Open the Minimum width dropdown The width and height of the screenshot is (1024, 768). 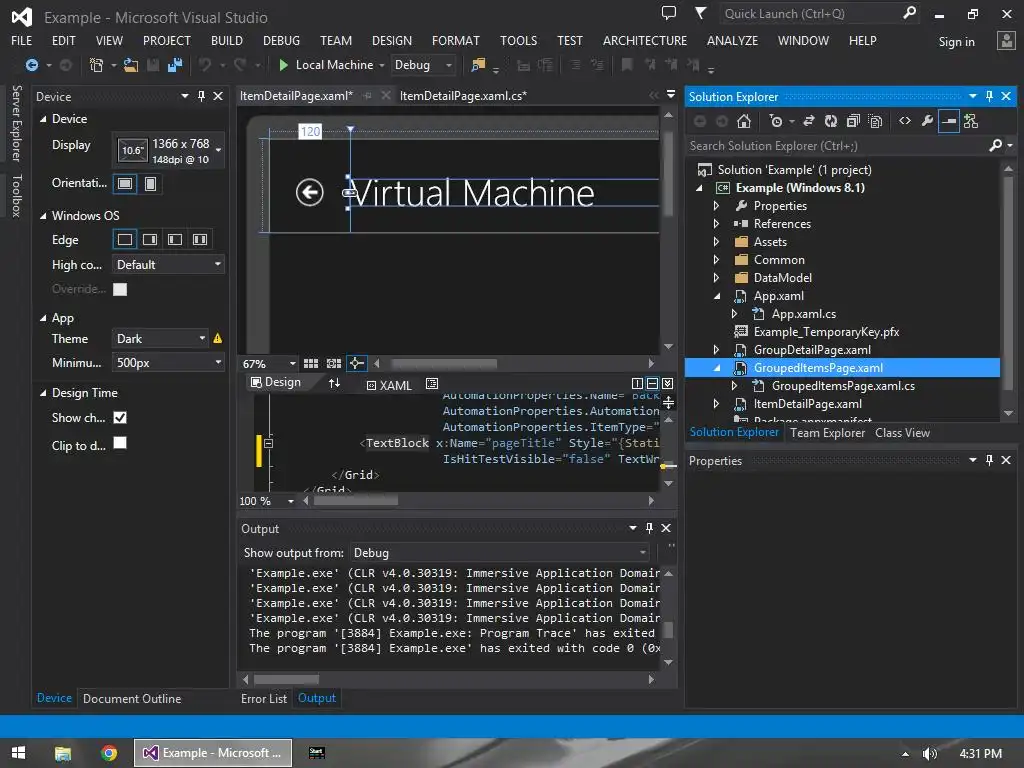click(168, 362)
